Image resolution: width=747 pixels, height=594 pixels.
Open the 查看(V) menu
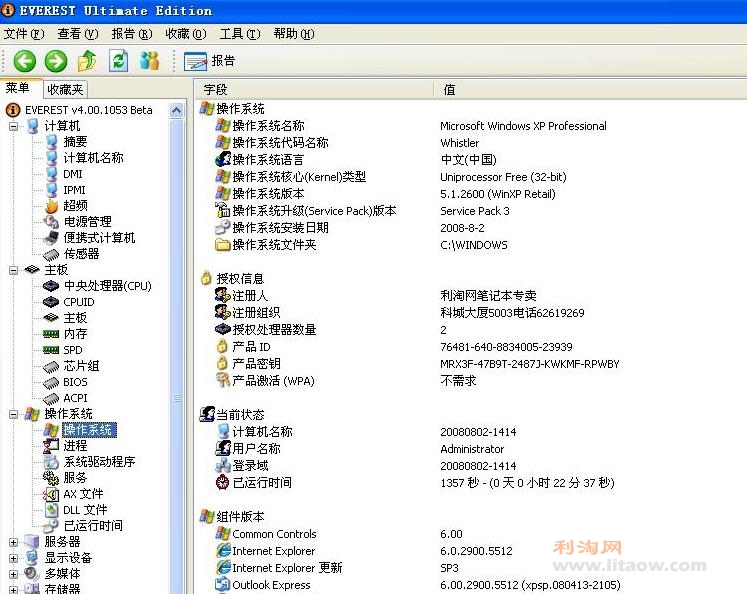point(78,34)
